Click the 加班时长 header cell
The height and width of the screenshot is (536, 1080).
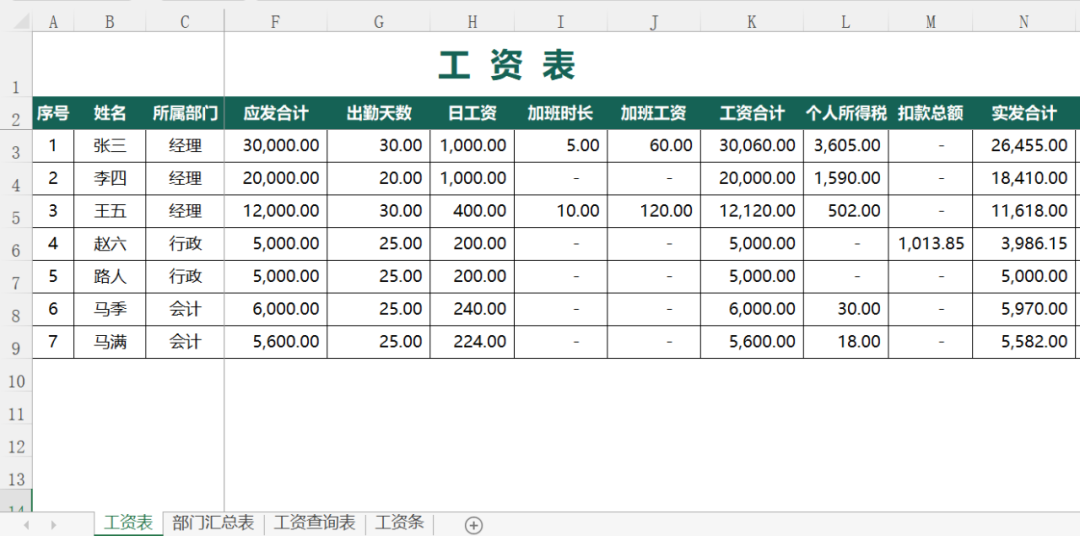561,113
